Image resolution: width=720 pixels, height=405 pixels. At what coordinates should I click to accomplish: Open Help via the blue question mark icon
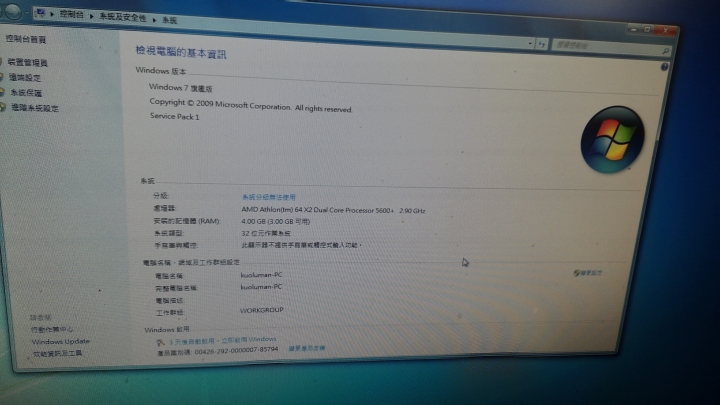(x=664, y=67)
